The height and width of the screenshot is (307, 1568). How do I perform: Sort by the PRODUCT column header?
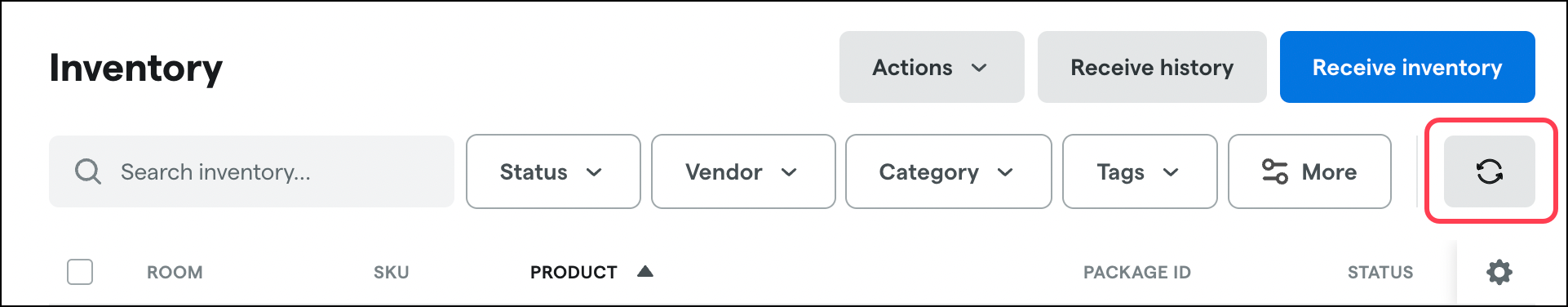tap(574, 272)
